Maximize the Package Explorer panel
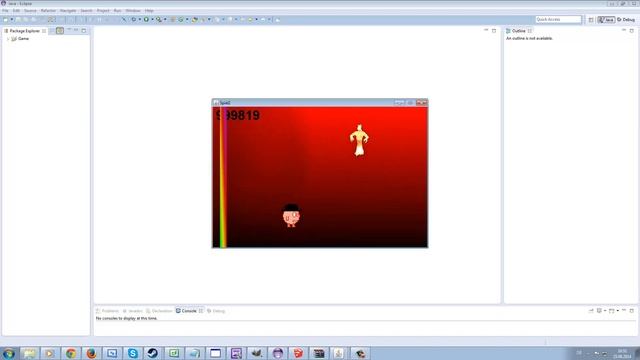 [x=84, y=31]
